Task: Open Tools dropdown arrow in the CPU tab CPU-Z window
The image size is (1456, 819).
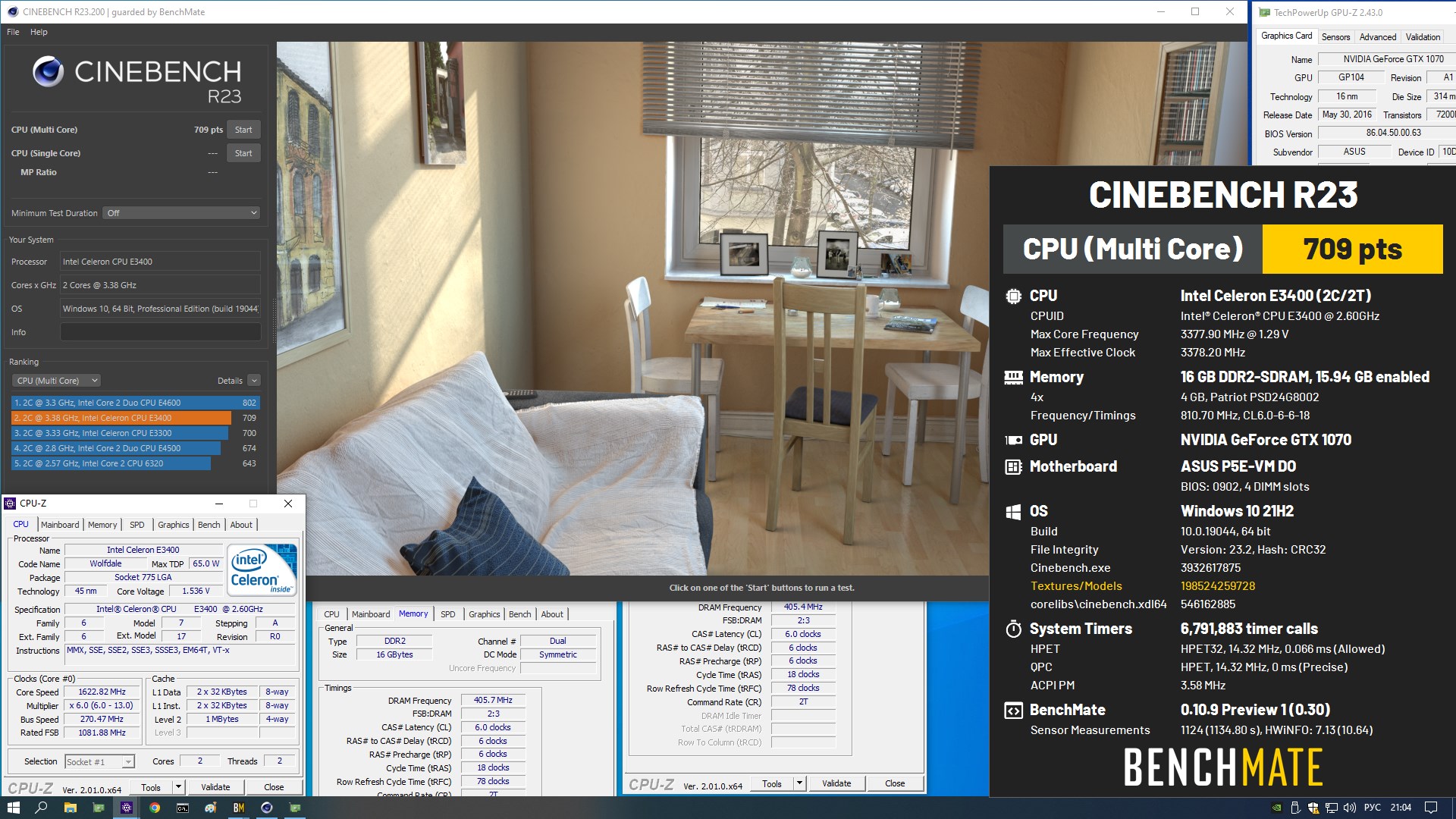Action: point(178,788)
